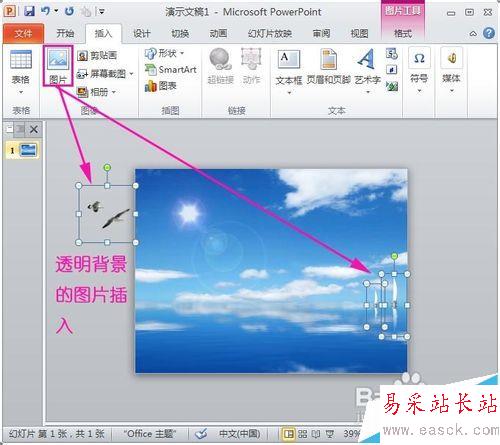Switch to the 视图 (View) tab
The width and height of the screenshot is (500, 445).
(x=359, y=33)
